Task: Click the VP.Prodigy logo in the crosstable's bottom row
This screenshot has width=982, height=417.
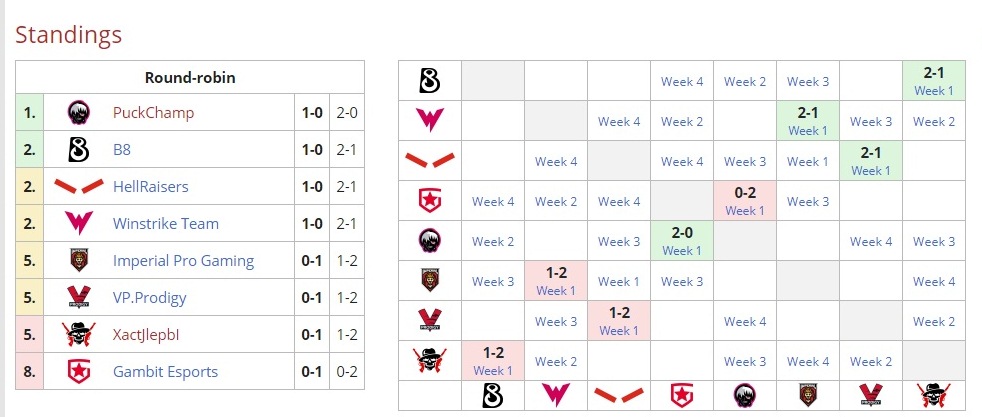Action: 869,395
